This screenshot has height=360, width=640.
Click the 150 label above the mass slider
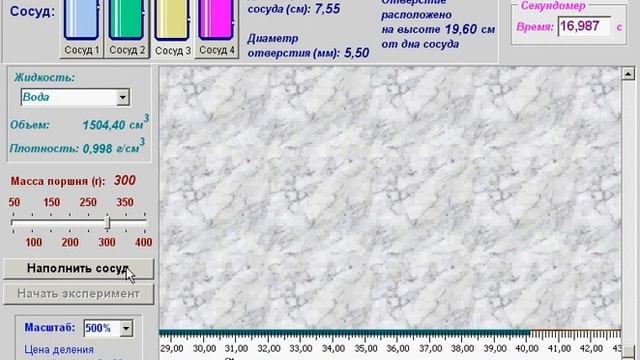[51, 202]
